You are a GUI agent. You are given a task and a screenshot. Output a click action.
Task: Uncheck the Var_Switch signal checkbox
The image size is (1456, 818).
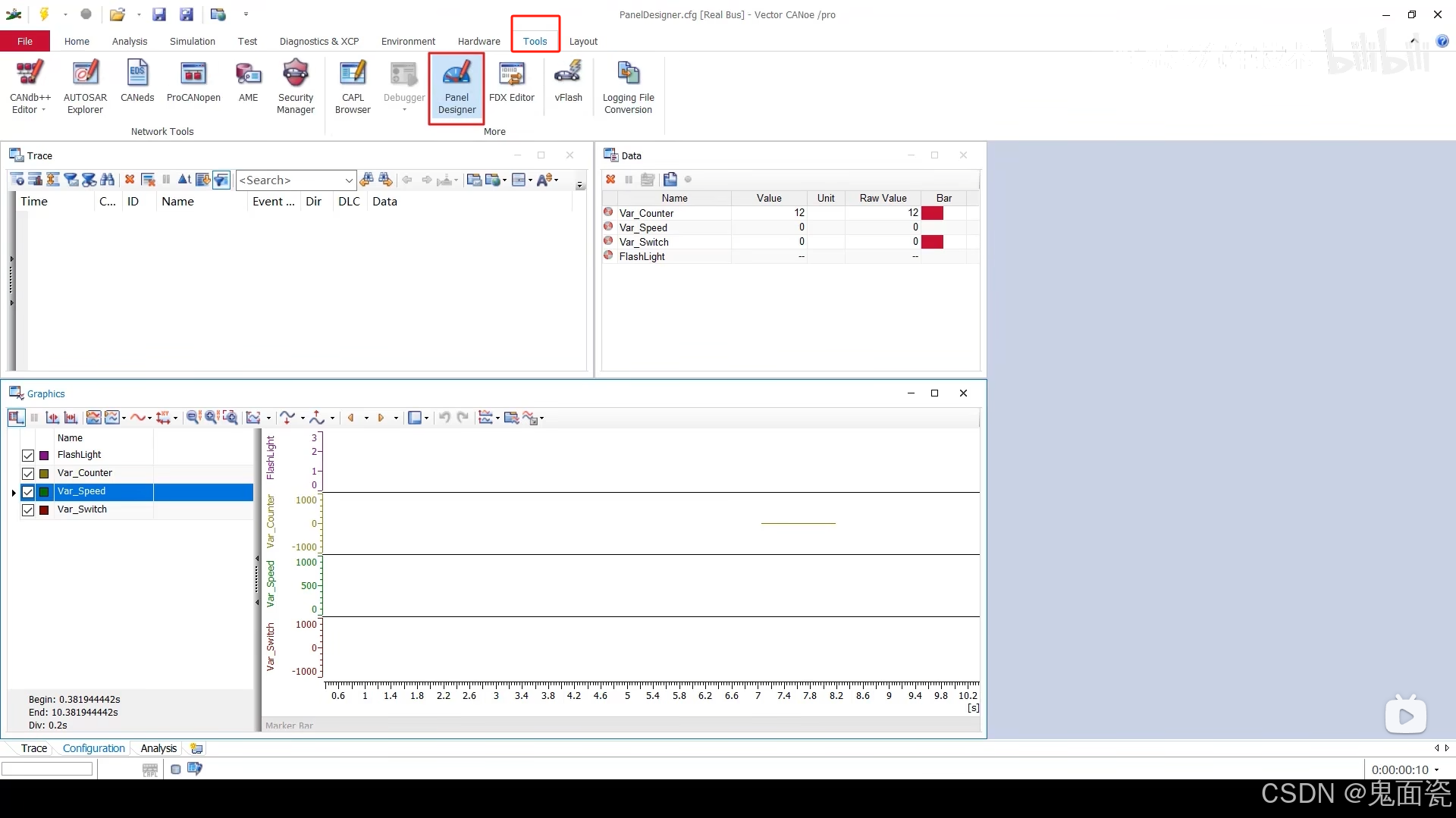tap(28, 510)
